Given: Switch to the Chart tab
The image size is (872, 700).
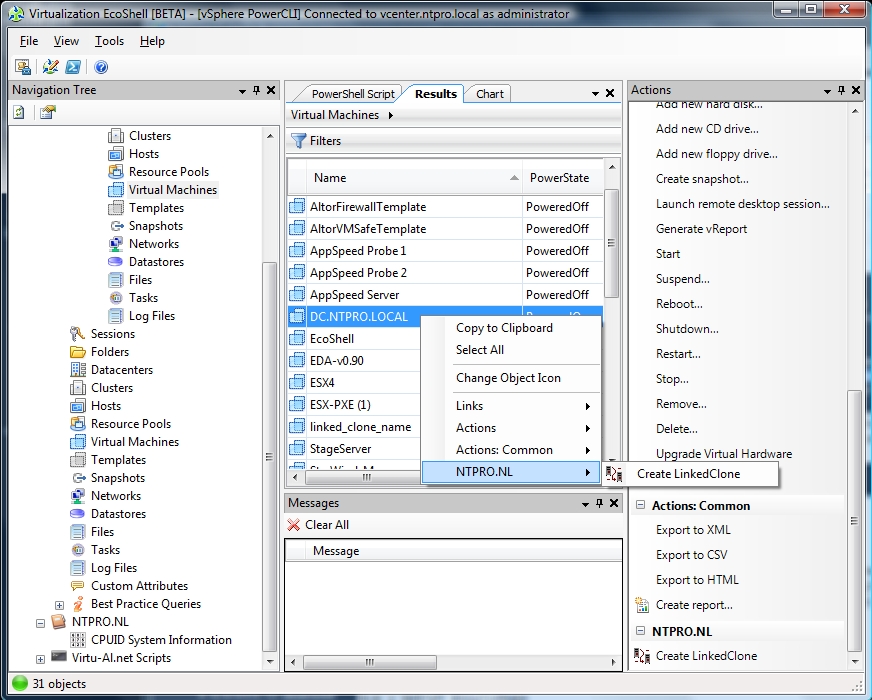Looking at the screenshot, I should point(489,94).
